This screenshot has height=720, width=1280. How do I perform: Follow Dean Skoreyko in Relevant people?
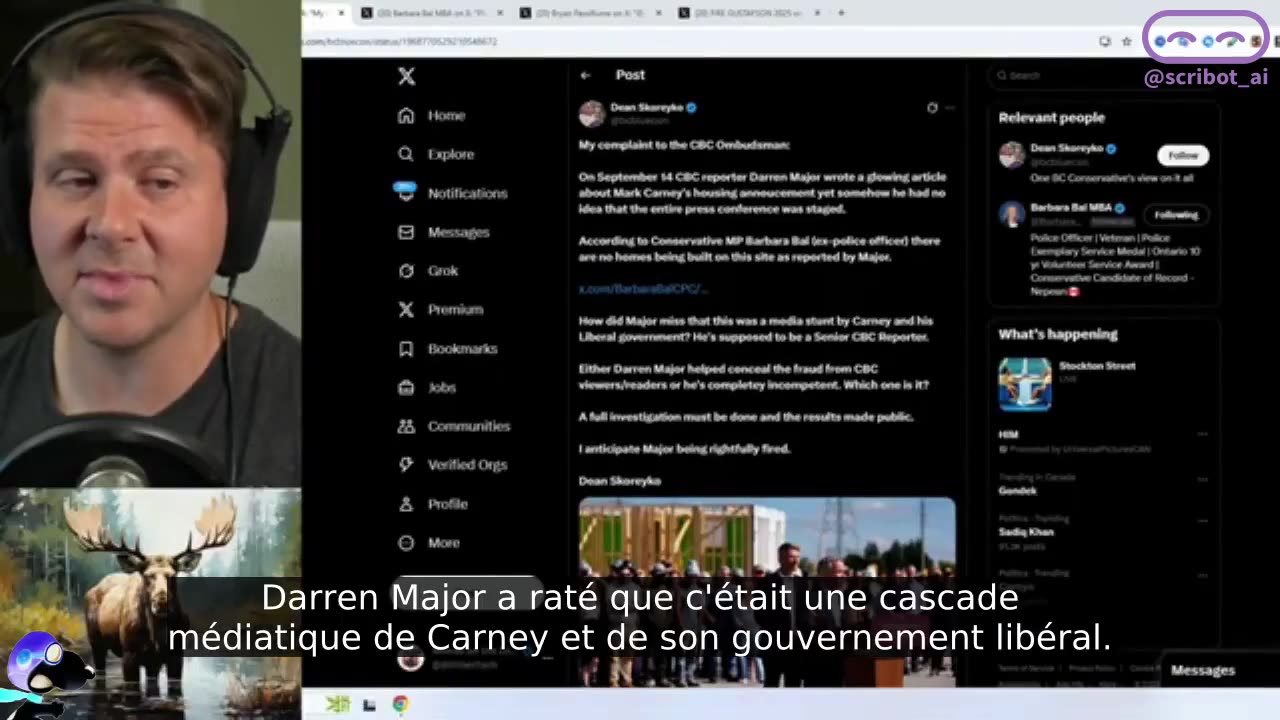[1183, 155]
